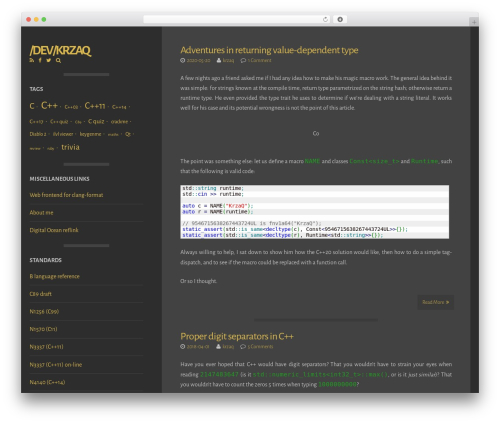Open the About me link
500x423 pixels.
click(41, 213)
